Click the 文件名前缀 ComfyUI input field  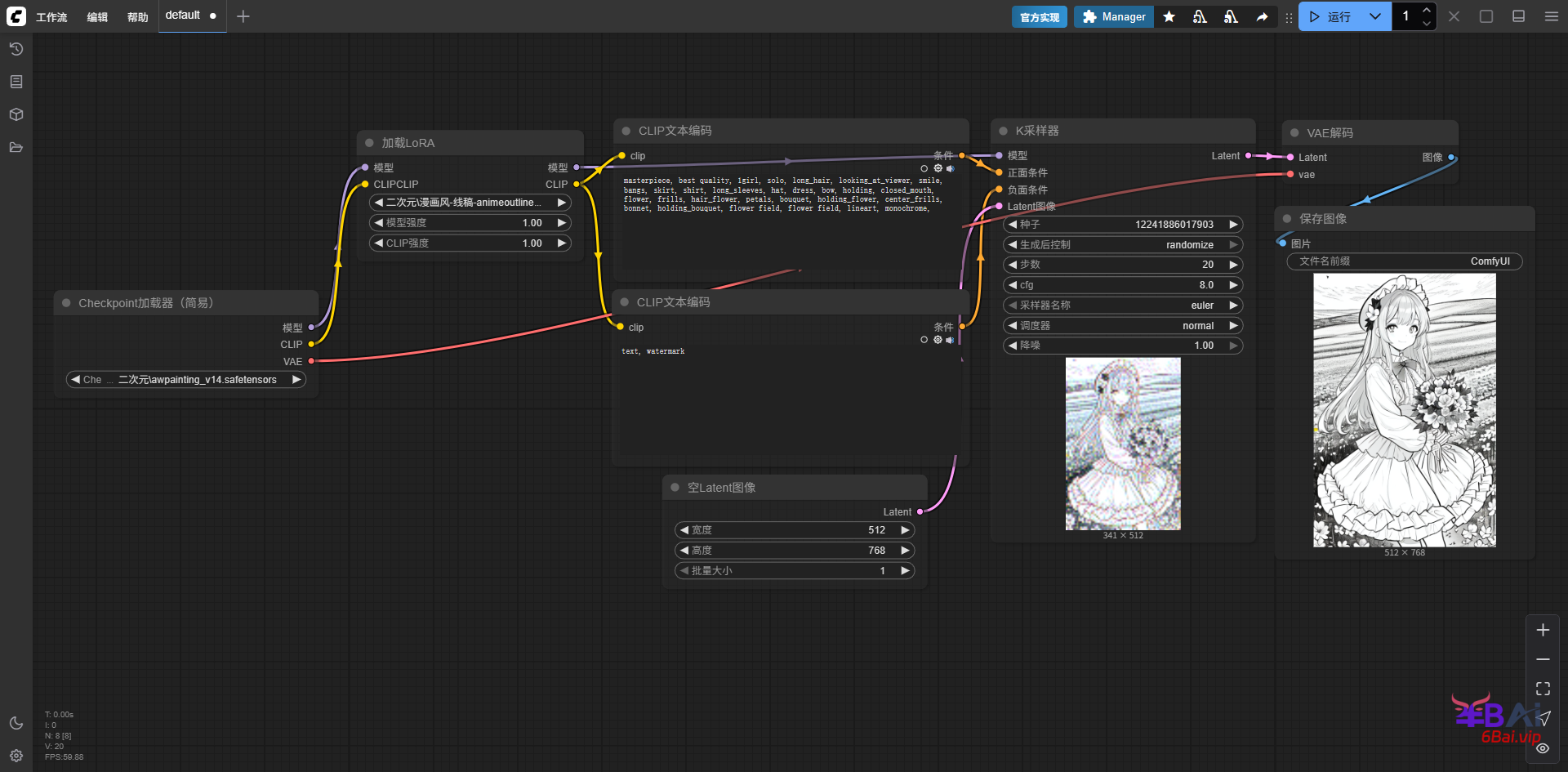pos(1405,261)
